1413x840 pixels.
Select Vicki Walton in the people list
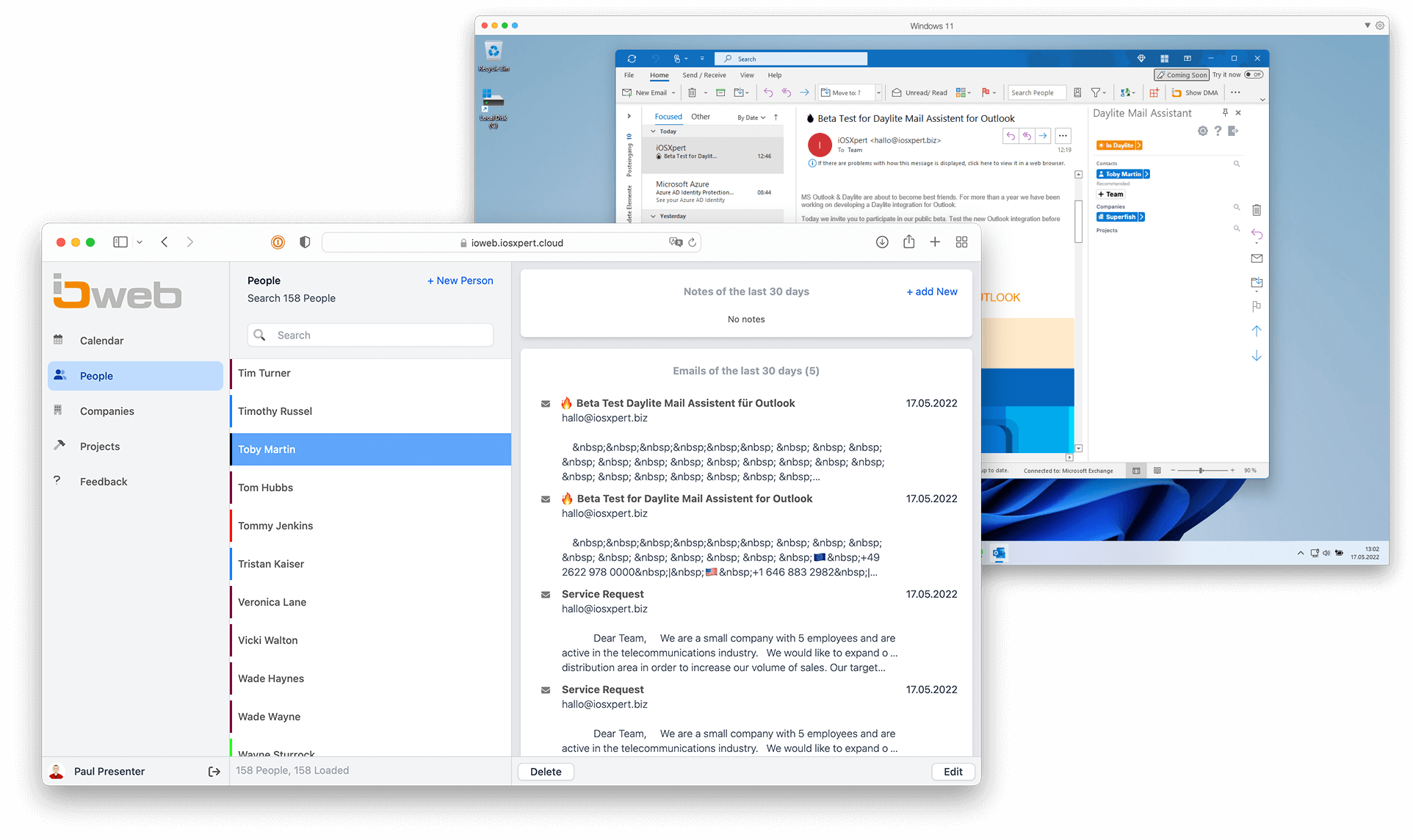[371, 640]
